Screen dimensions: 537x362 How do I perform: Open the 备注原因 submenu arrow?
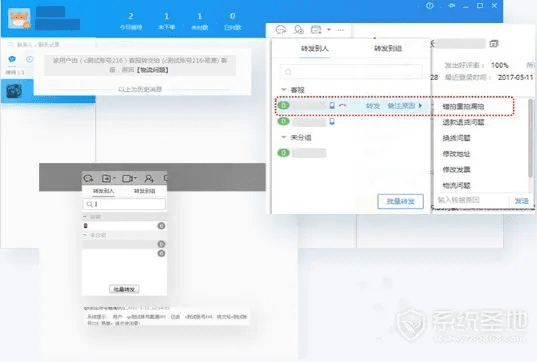click(x=420, y=106)
